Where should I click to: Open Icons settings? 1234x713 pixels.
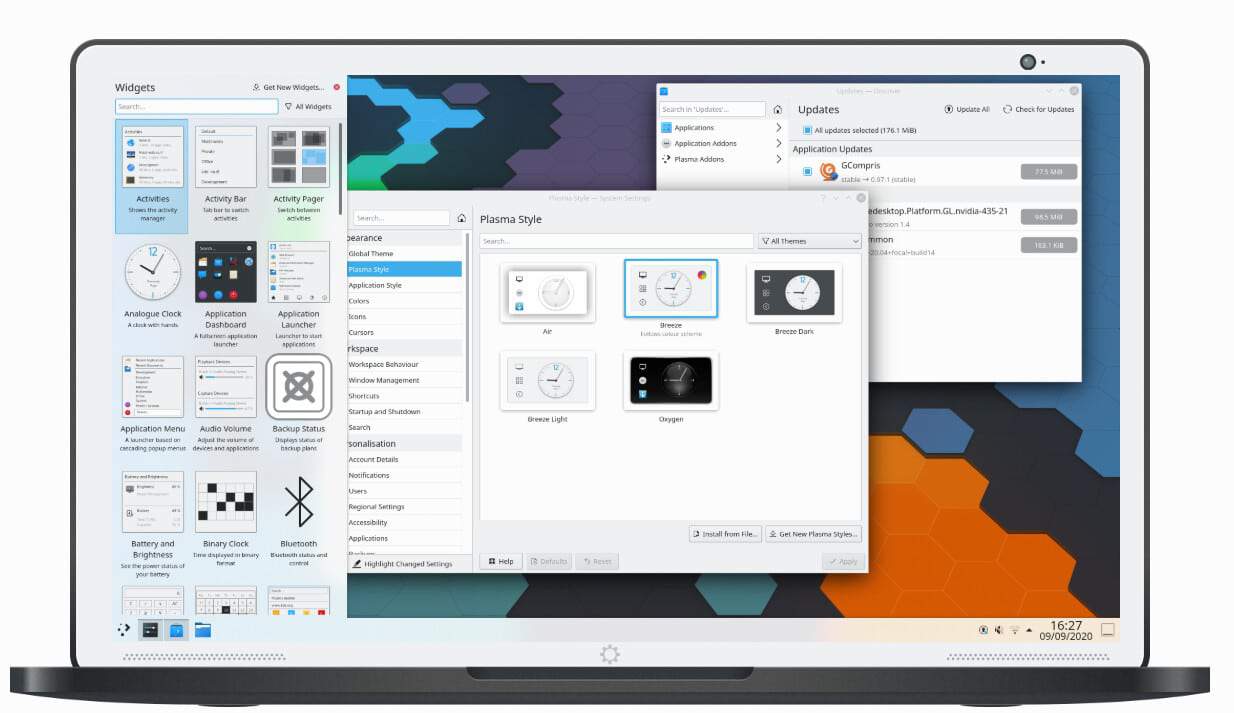405,316
